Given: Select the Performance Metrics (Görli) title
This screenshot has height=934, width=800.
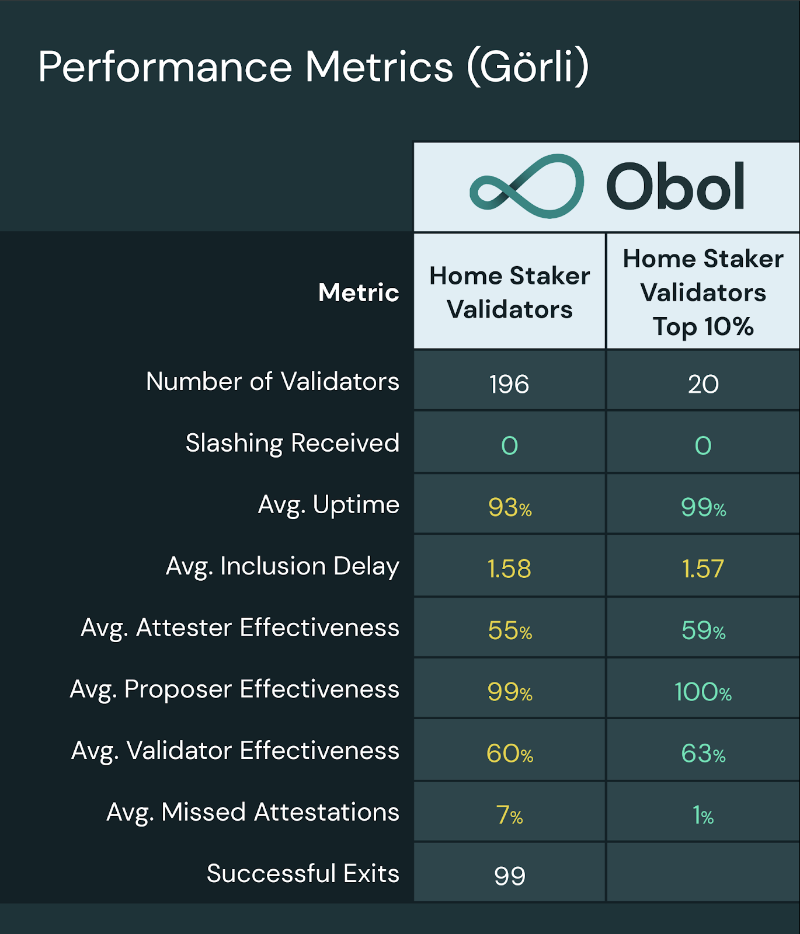Looking at the screenshot, I should (x=313, y=67).
